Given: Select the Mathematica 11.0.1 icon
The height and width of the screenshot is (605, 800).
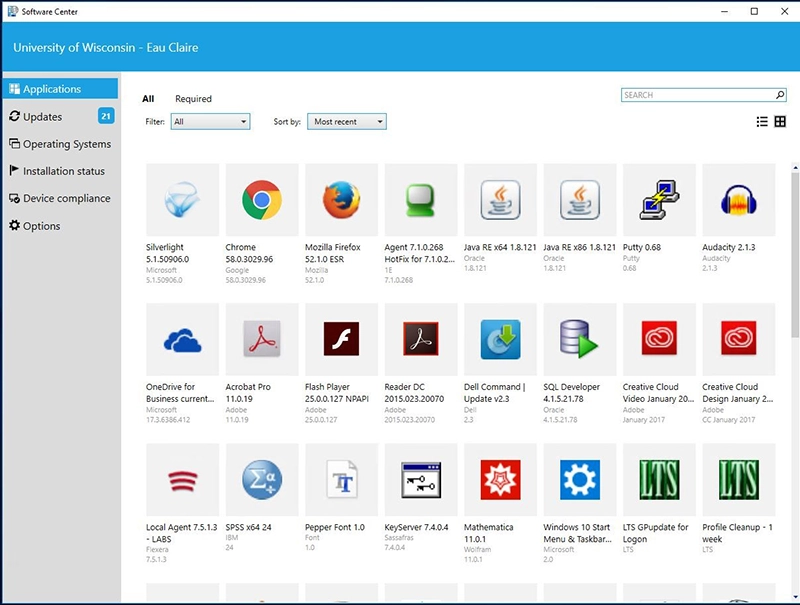Looking at the screenshot, I should (501, 480).
